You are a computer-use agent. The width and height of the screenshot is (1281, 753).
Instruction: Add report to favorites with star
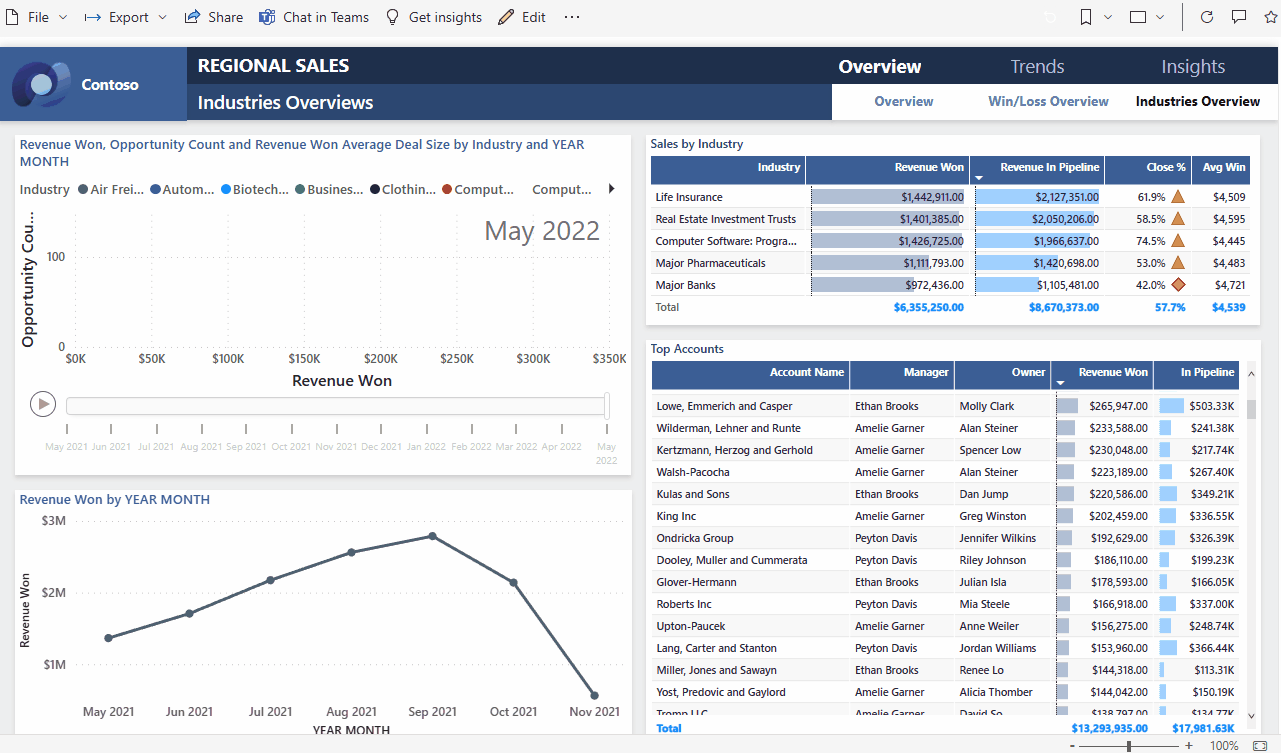1268,17
